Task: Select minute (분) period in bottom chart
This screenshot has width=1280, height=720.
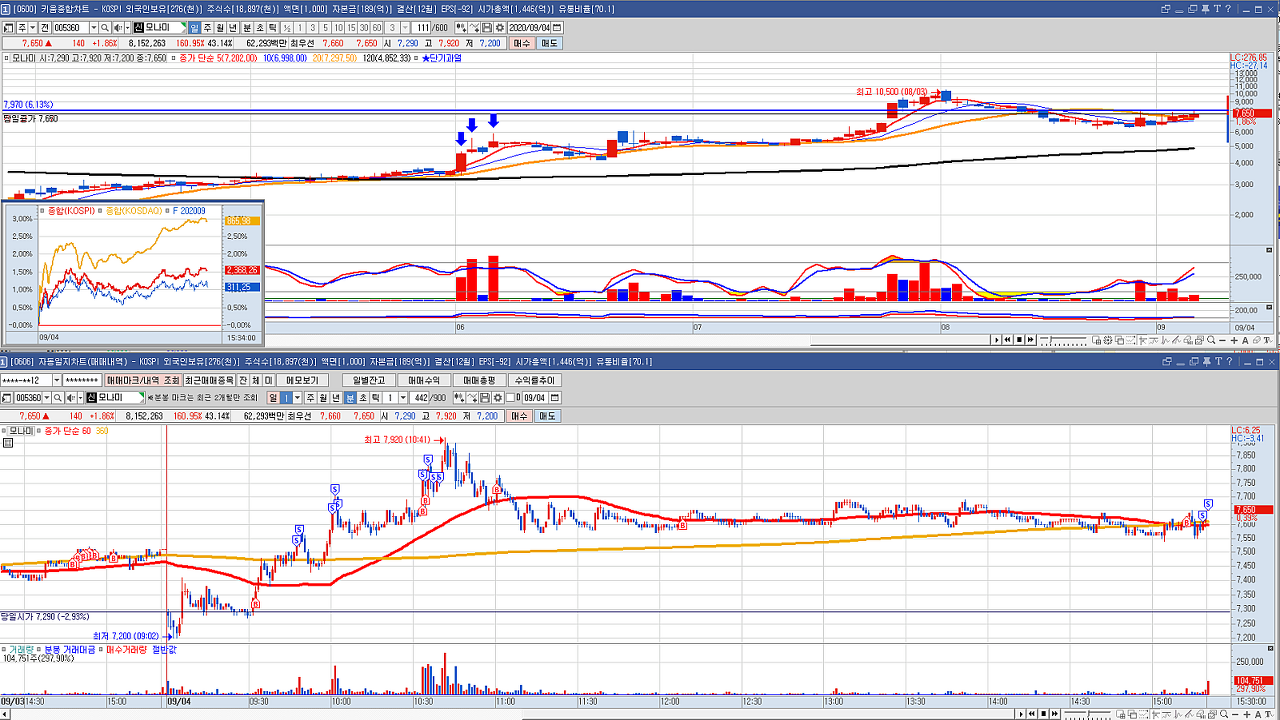Action: pos(350,397)
